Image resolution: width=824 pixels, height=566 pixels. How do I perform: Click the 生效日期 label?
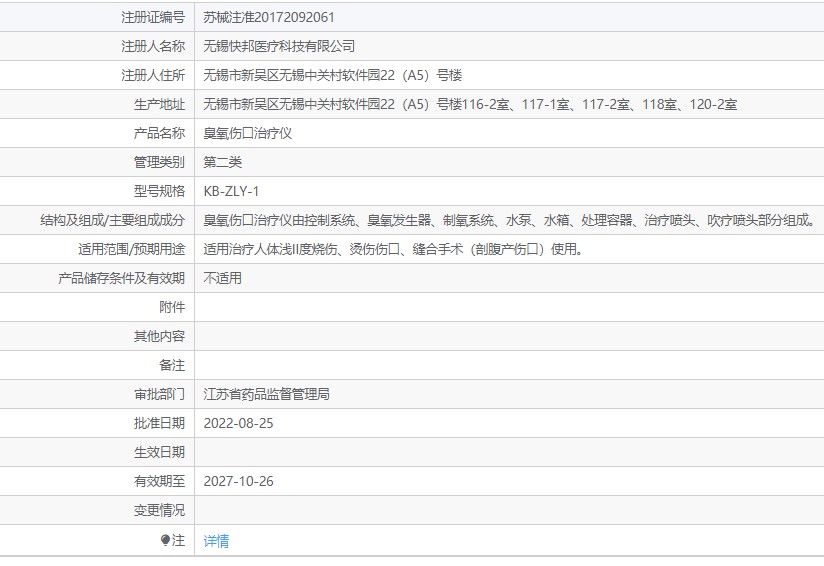(159, 452)
